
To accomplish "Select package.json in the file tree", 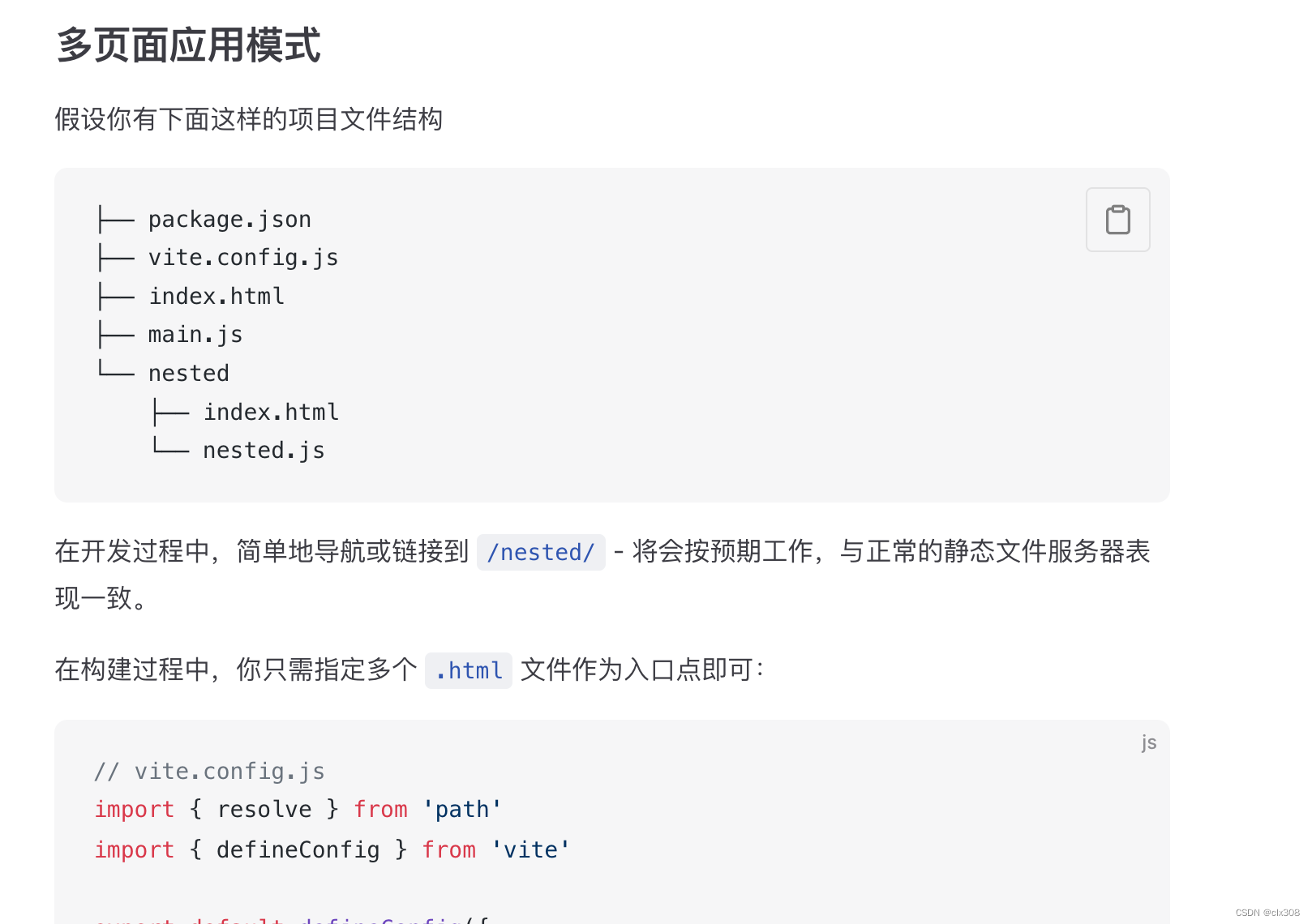I will point(229,220).
